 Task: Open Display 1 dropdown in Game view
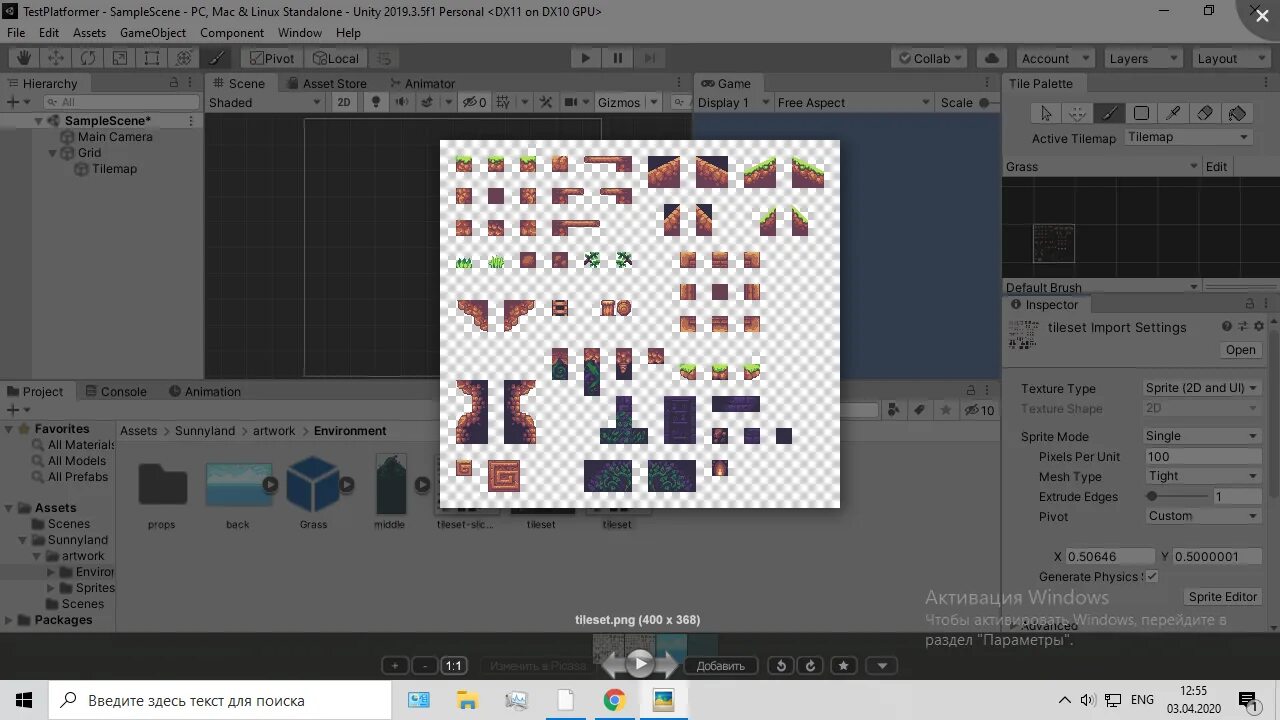point(734,102)
